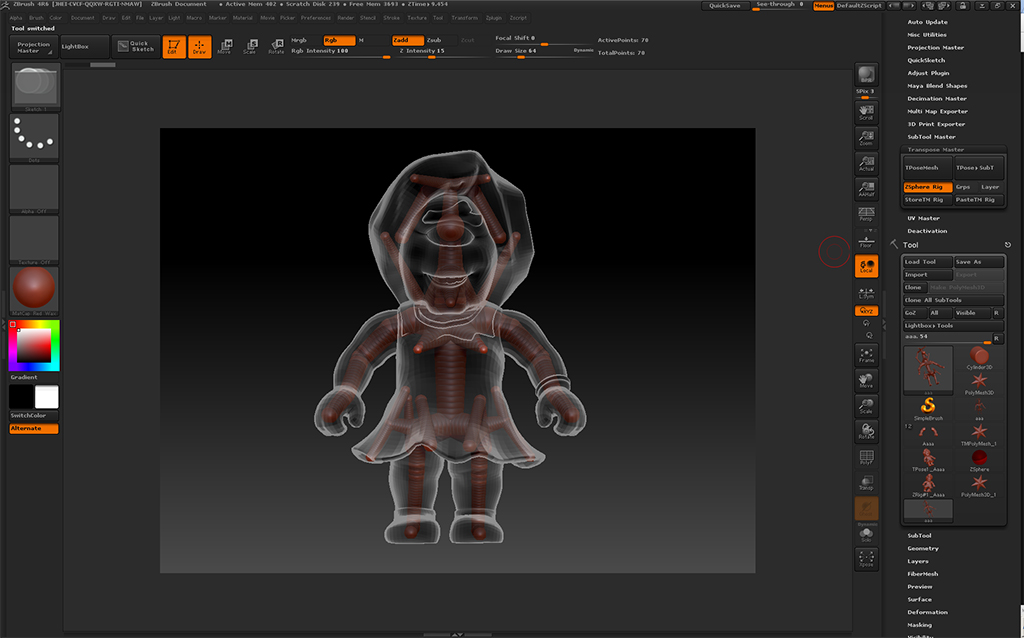Image resolution: width=1024 pixels, height=638 pixels.
Task: Choose the Rotate icon in top toolbar
Action: [x=276, y=47]
